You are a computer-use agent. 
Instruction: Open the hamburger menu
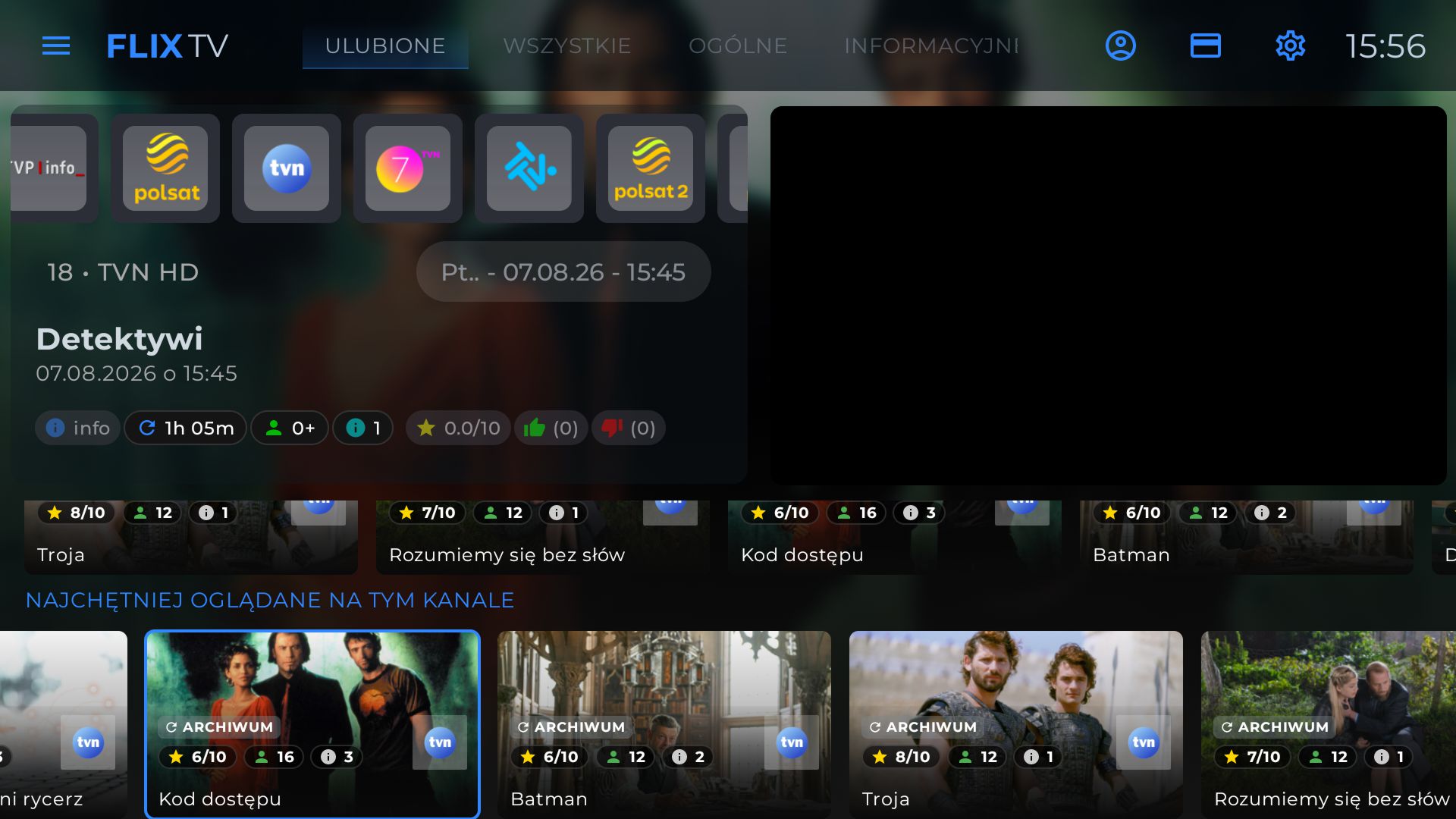point(56,45)
